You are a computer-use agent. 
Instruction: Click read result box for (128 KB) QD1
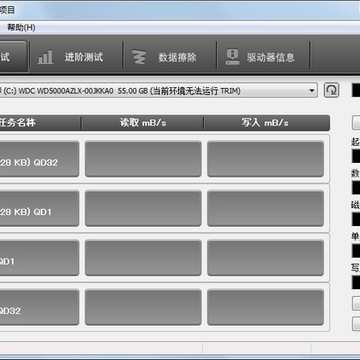[x=143, y=208]
